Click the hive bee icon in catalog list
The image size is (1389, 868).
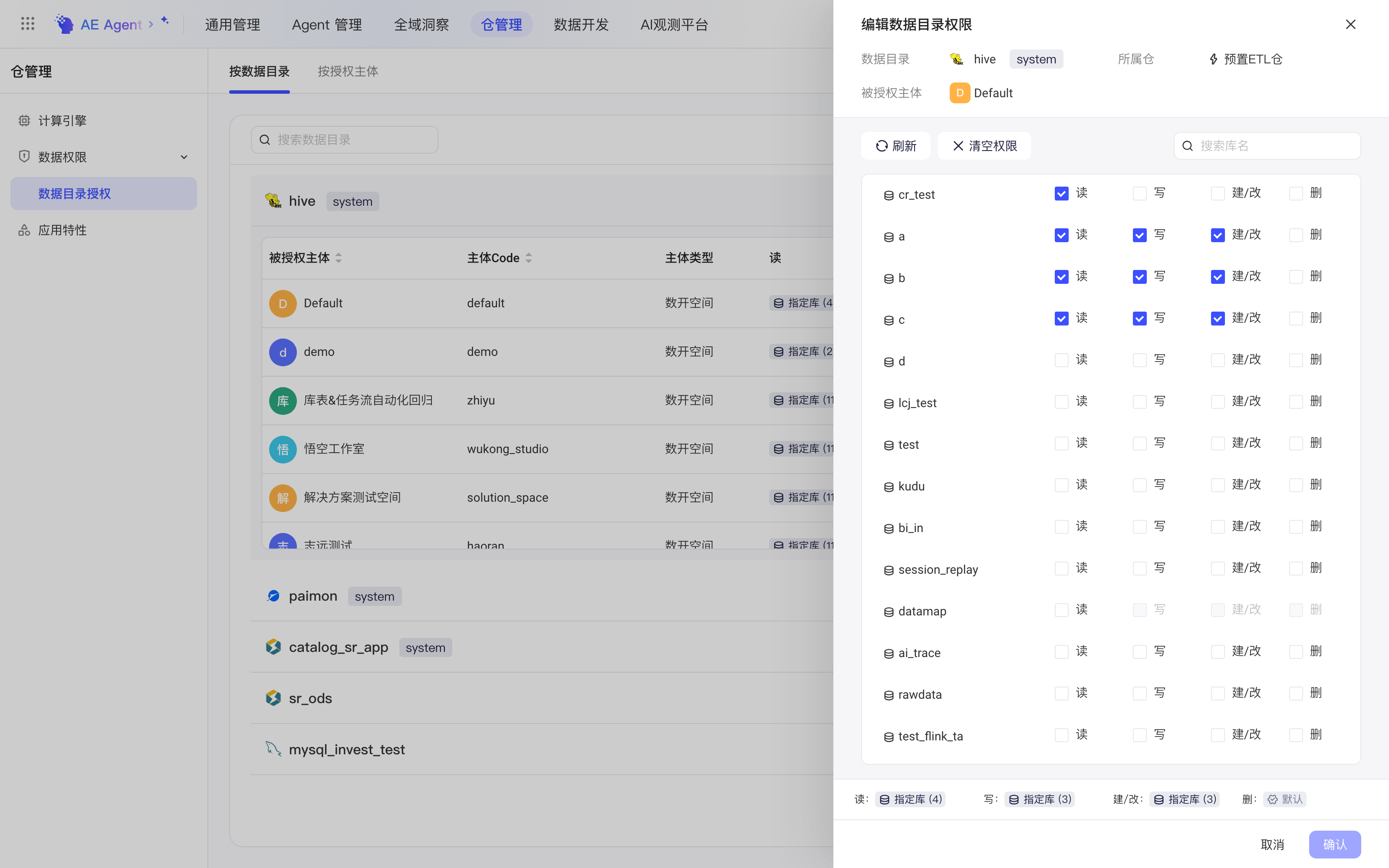coord(273,201)
